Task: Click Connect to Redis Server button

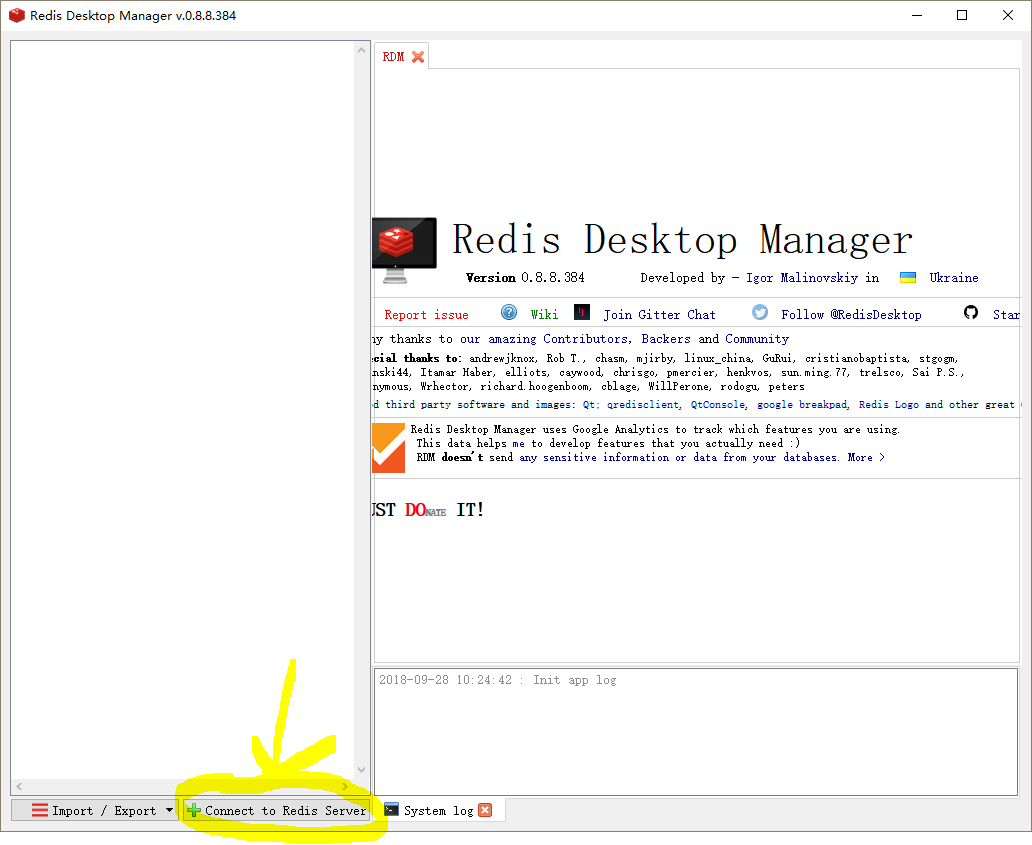Action: (275, 811)
